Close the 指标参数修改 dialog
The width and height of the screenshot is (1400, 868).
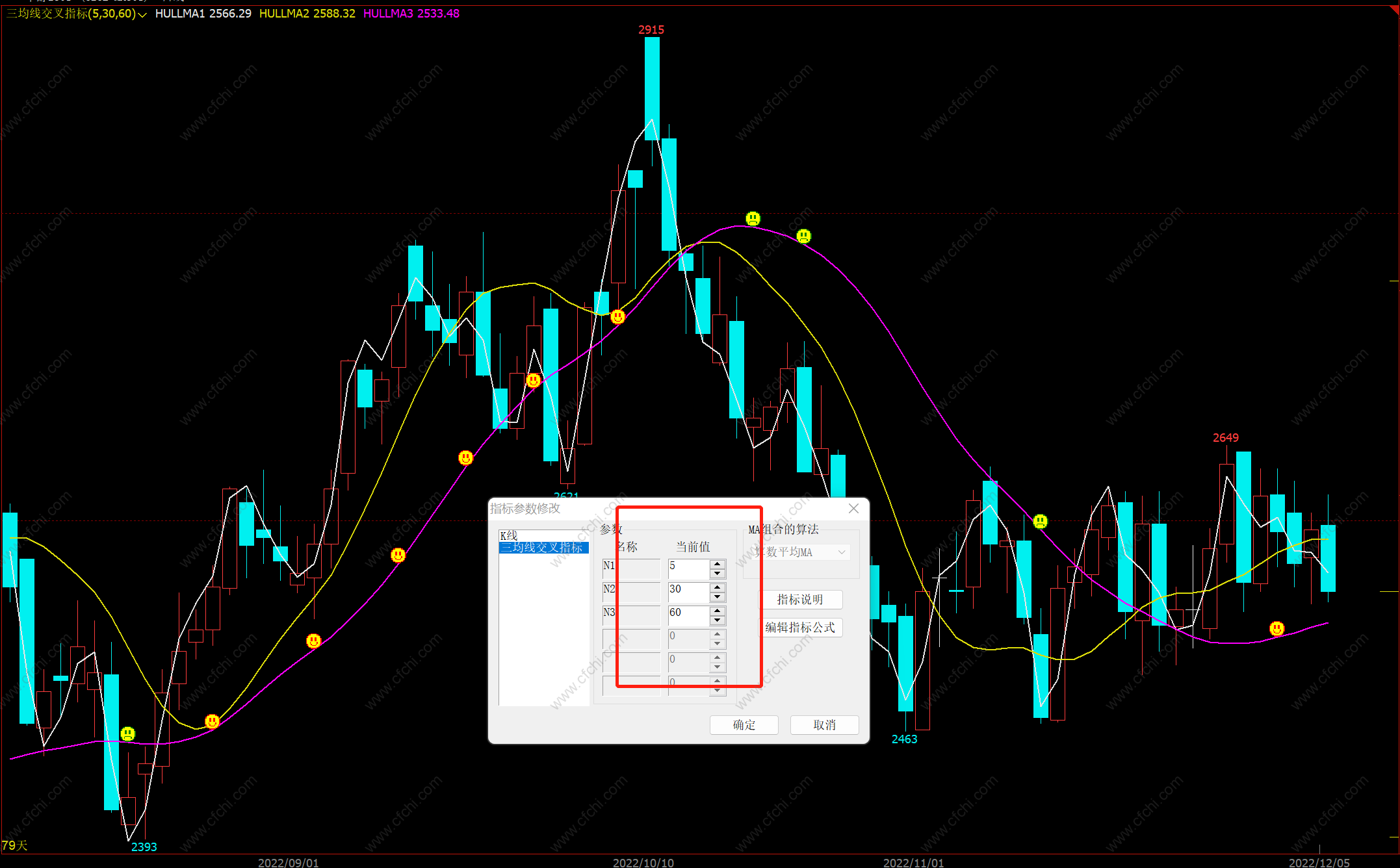coord(853,509)
